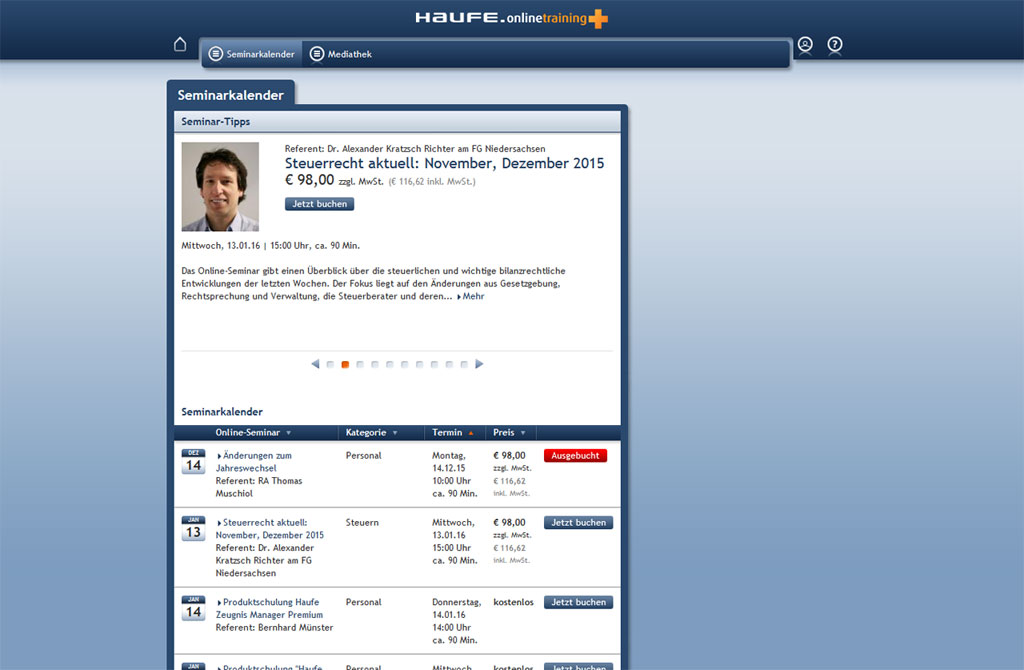Go to the home icon
Image resolution: width=1024 pixels, height=670 pixels.
180,44
